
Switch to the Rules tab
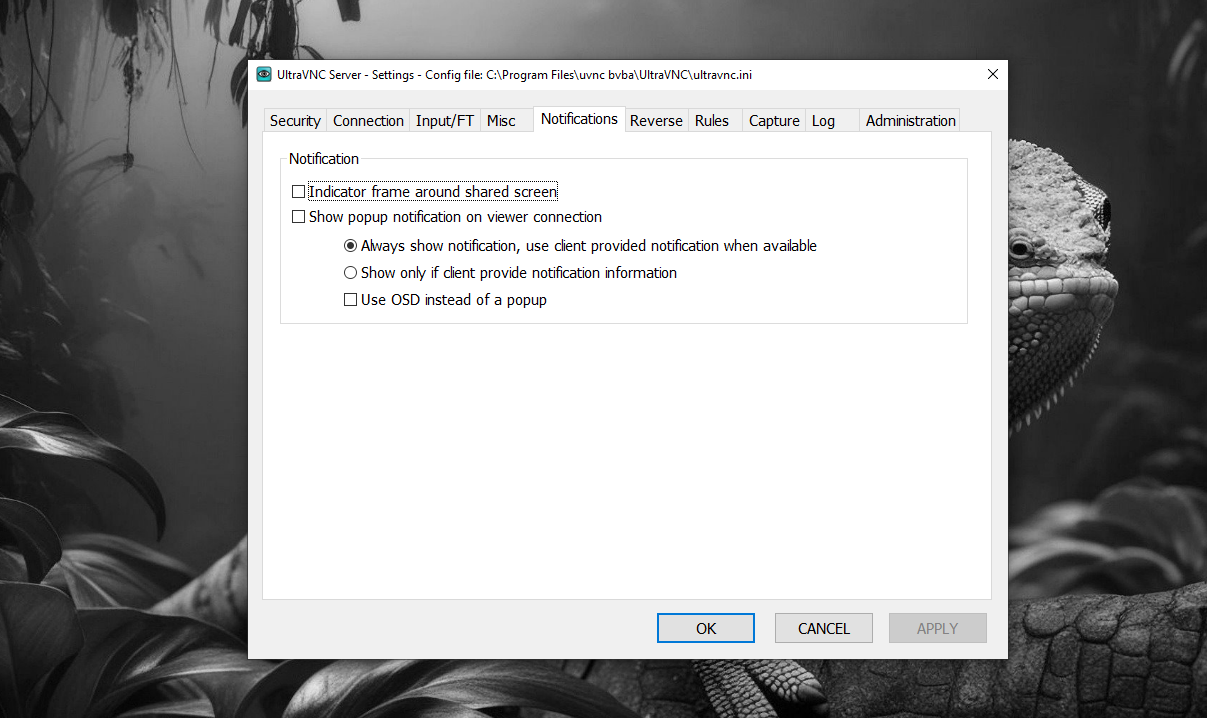tap(712, 121)
